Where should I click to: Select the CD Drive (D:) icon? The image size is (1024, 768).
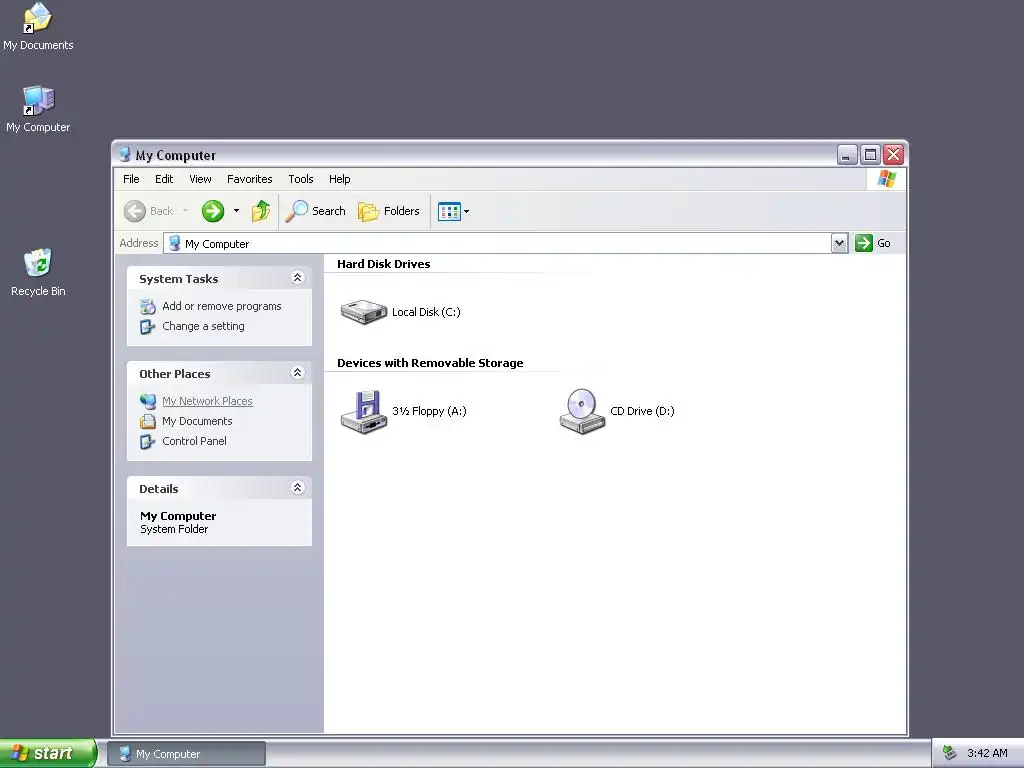pyautogui.click(x=582, y=411)
